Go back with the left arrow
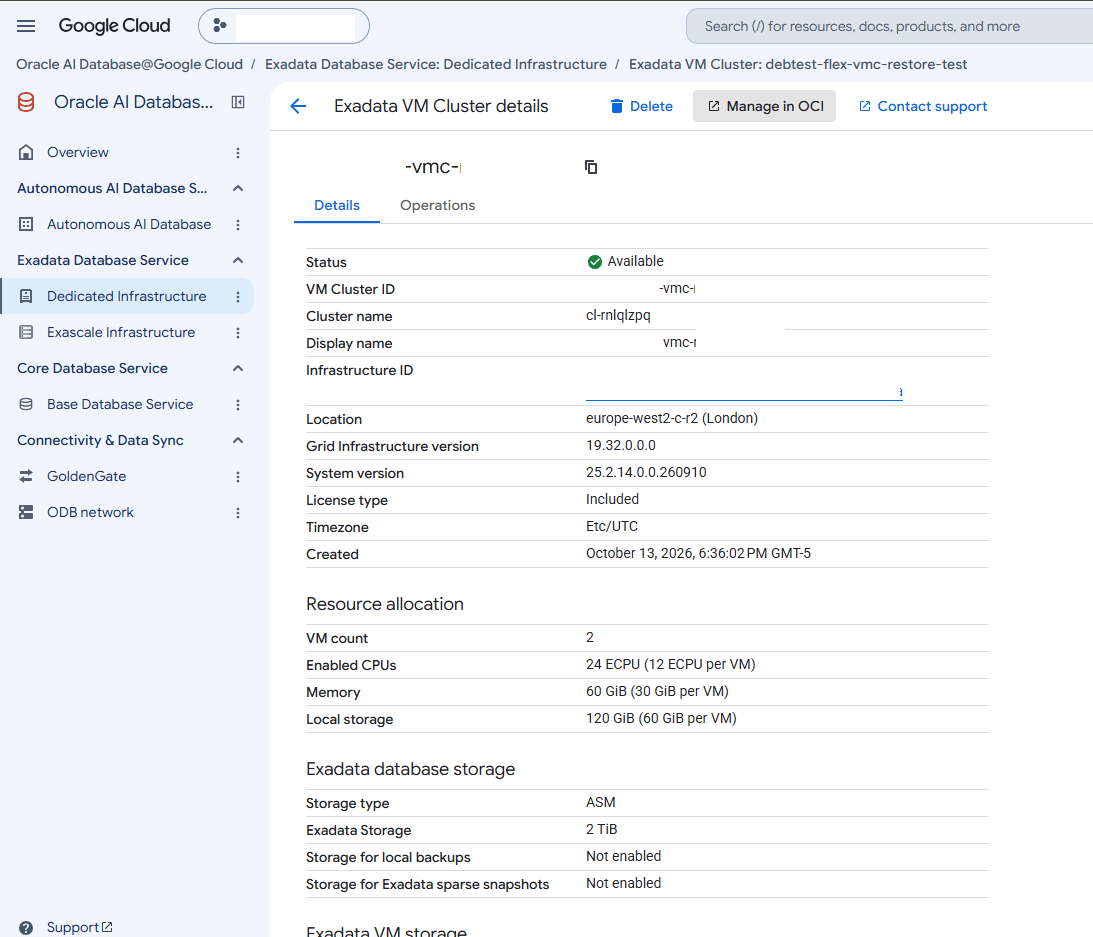This screenshot has height=937, width=1093. pyautogui.click(x=298, y=106)
